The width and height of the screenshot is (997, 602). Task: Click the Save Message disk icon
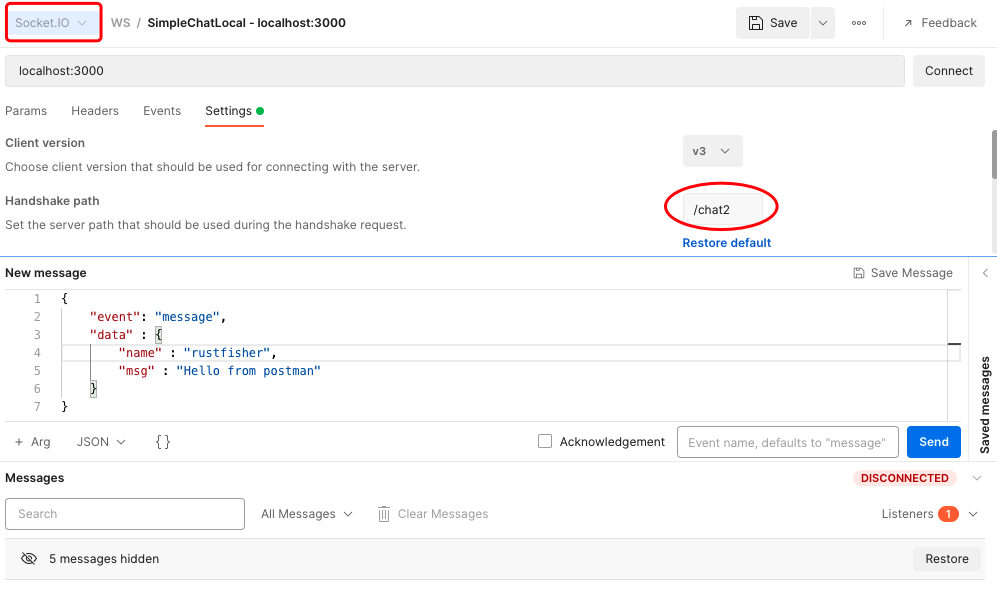[858, 273]
